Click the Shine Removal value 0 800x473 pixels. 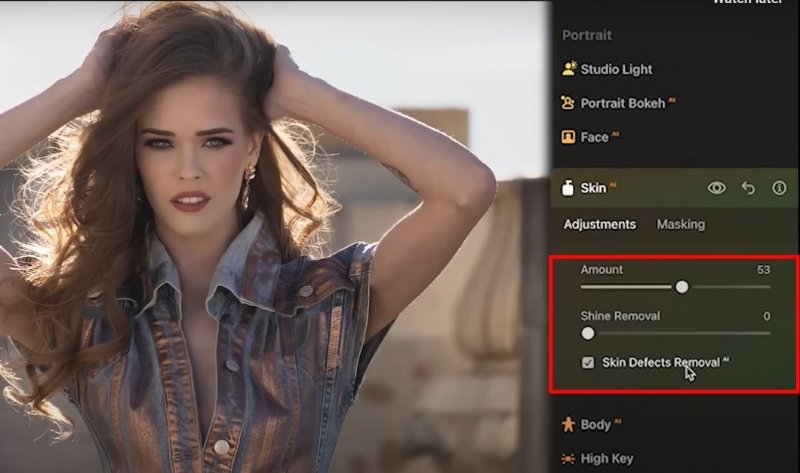point(766,316)
